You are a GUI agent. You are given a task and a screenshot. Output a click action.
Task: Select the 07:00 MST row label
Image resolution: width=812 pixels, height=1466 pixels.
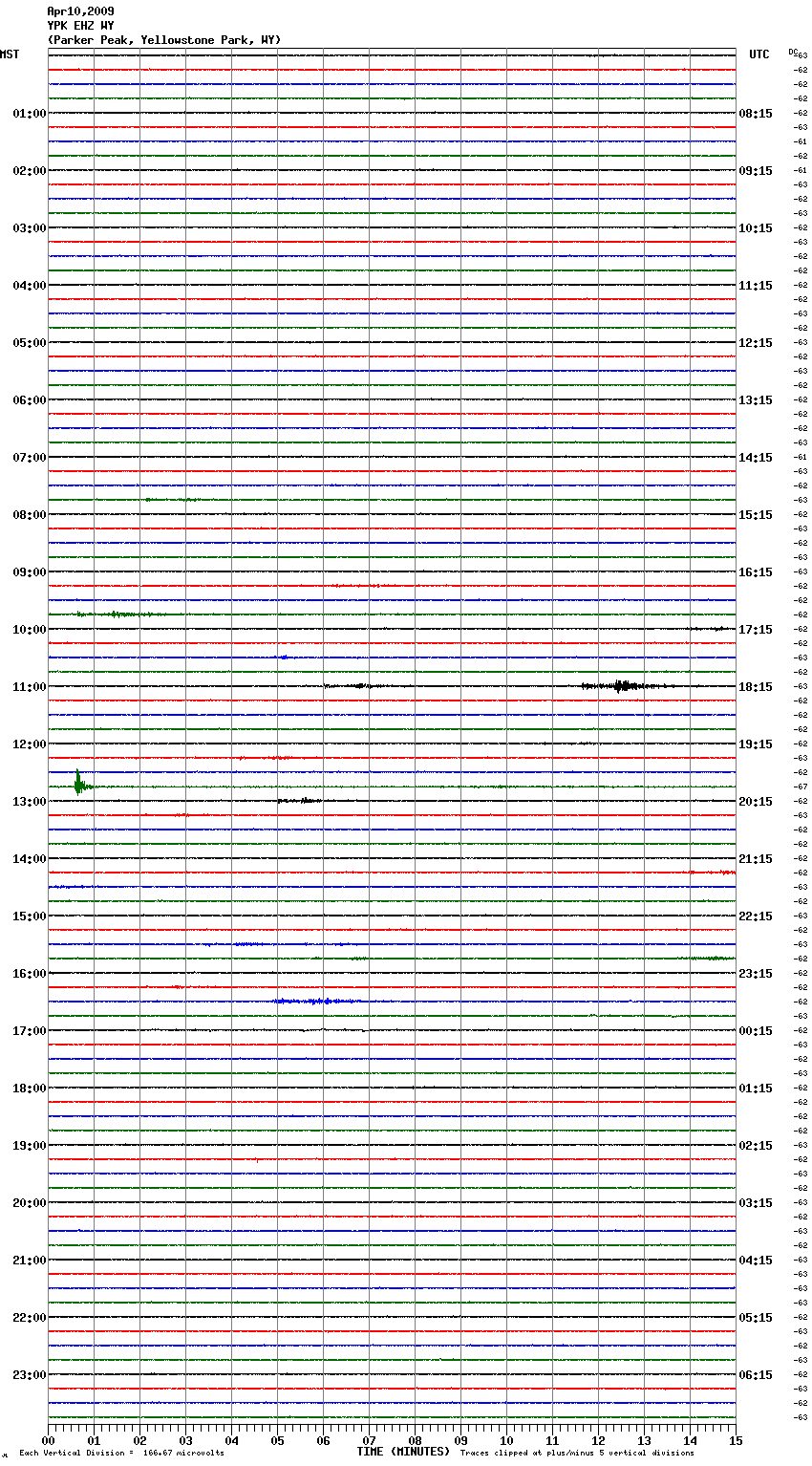pyautogui.click(x=30, y=458)
